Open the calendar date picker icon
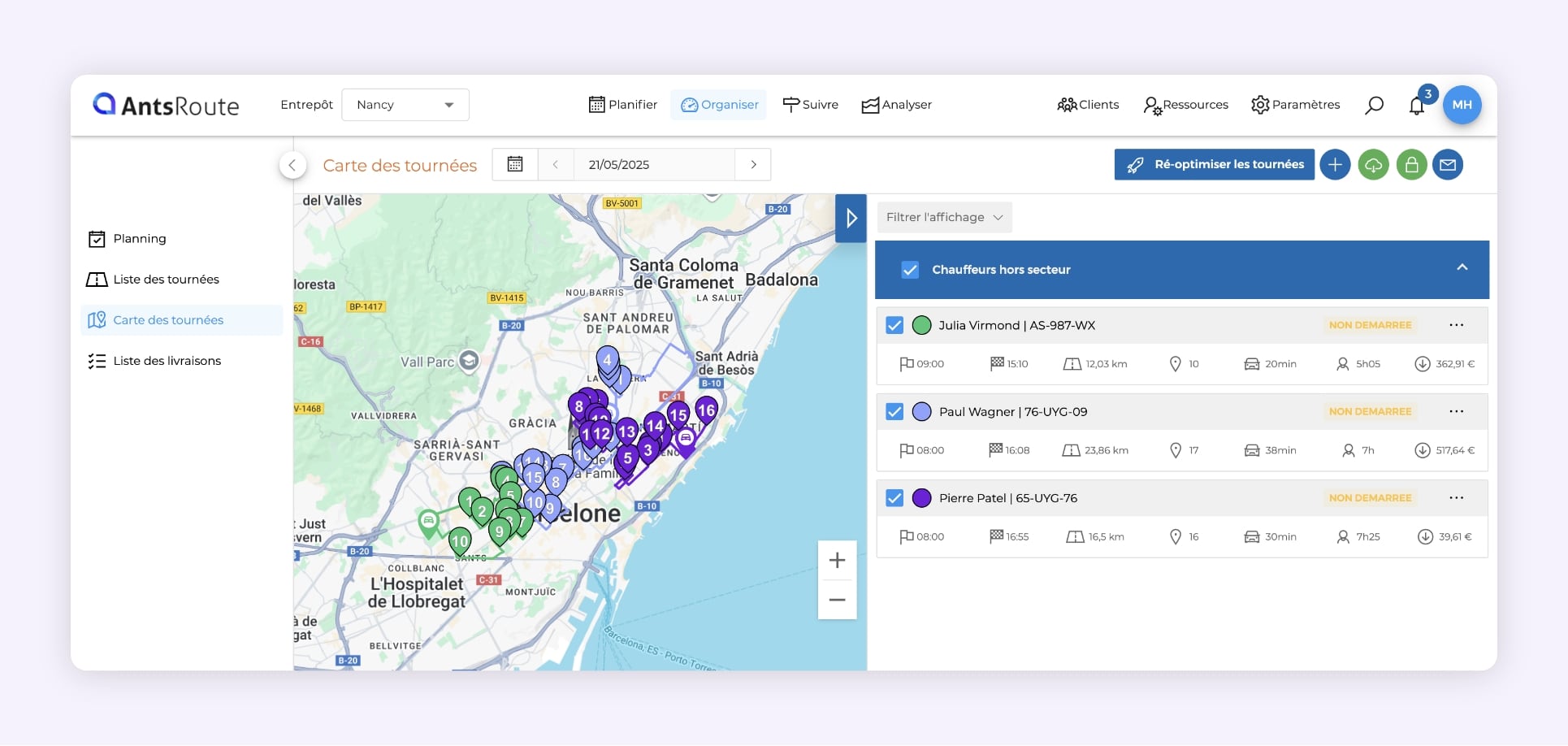This screenshot has width=1568, height=746. 515,164
